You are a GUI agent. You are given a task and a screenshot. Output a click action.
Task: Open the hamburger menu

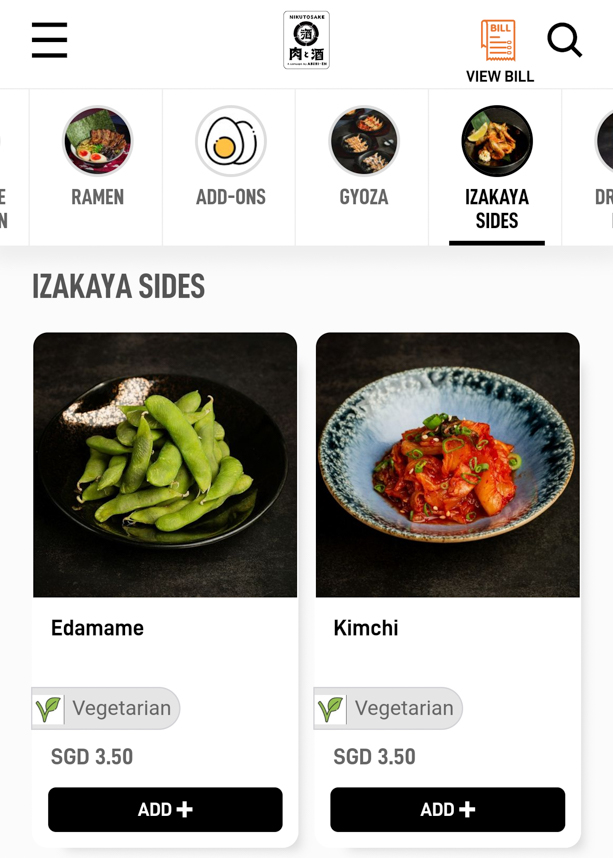[x=49, y=40]
